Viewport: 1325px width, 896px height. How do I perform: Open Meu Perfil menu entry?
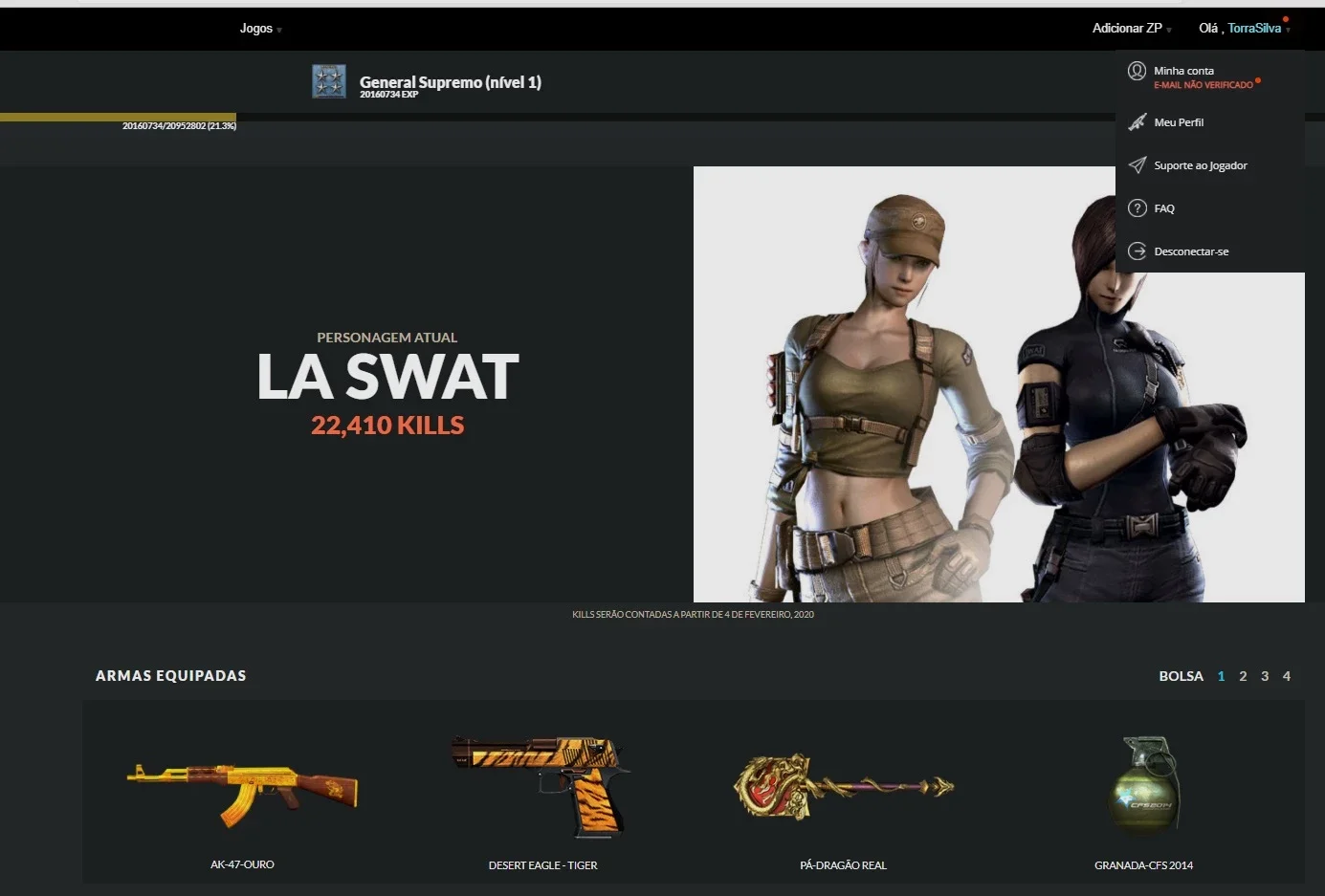click(1179, 122)
